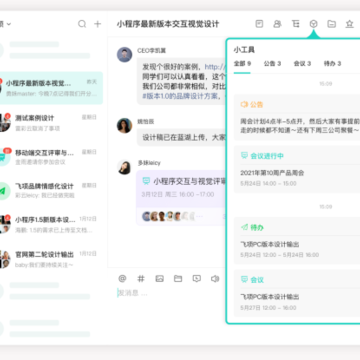Click the 1.5的需求已上传至文档 preview text
Viewport: 360px width, 360px height.
54,230
